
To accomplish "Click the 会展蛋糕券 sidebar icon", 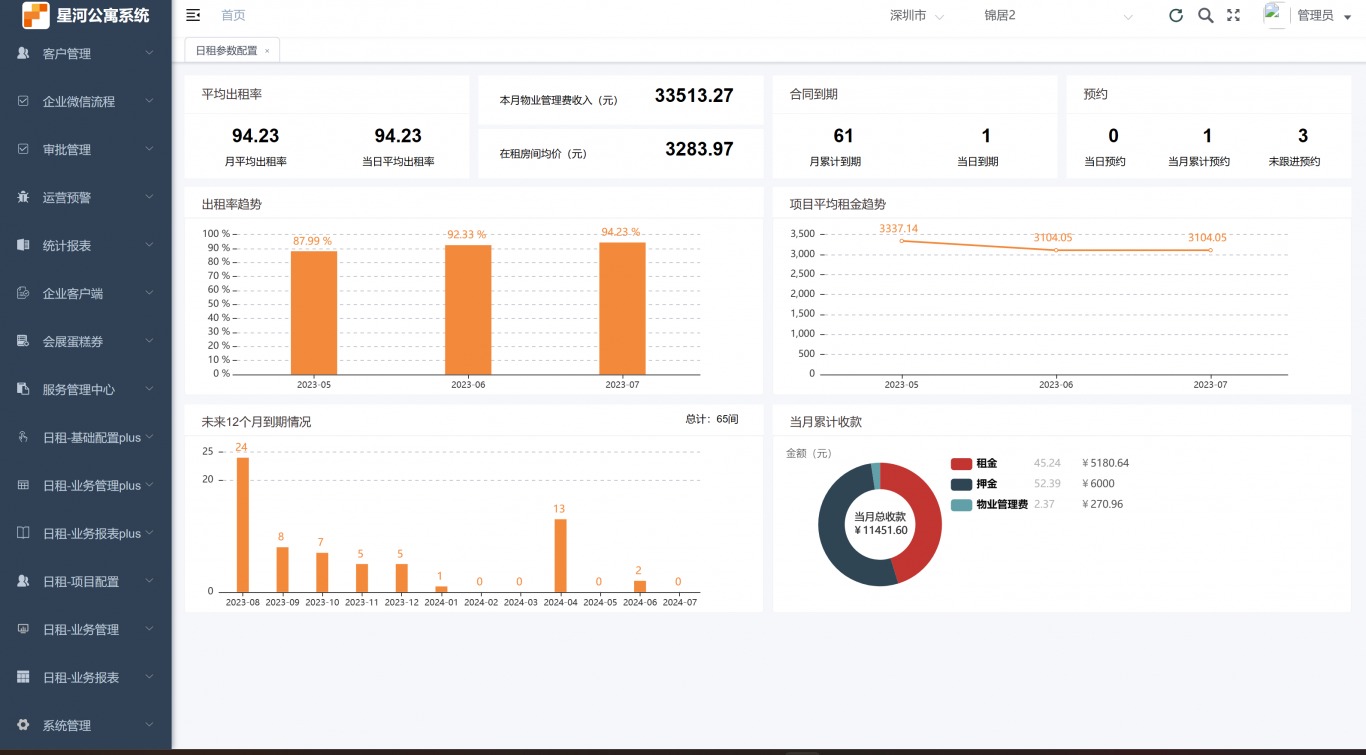I will tap(23, 341).
